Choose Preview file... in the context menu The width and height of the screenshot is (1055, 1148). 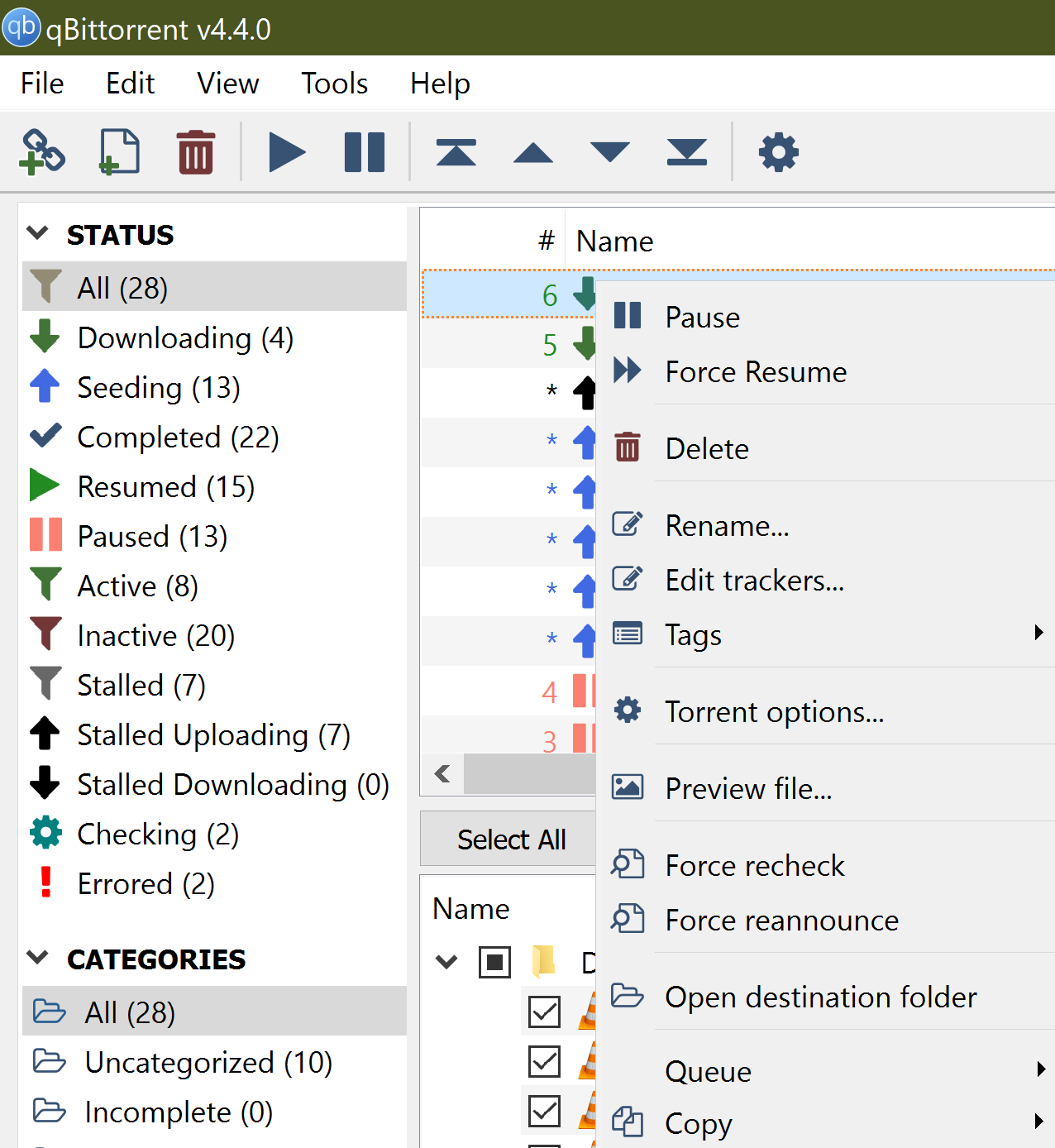tap(826, 788)
